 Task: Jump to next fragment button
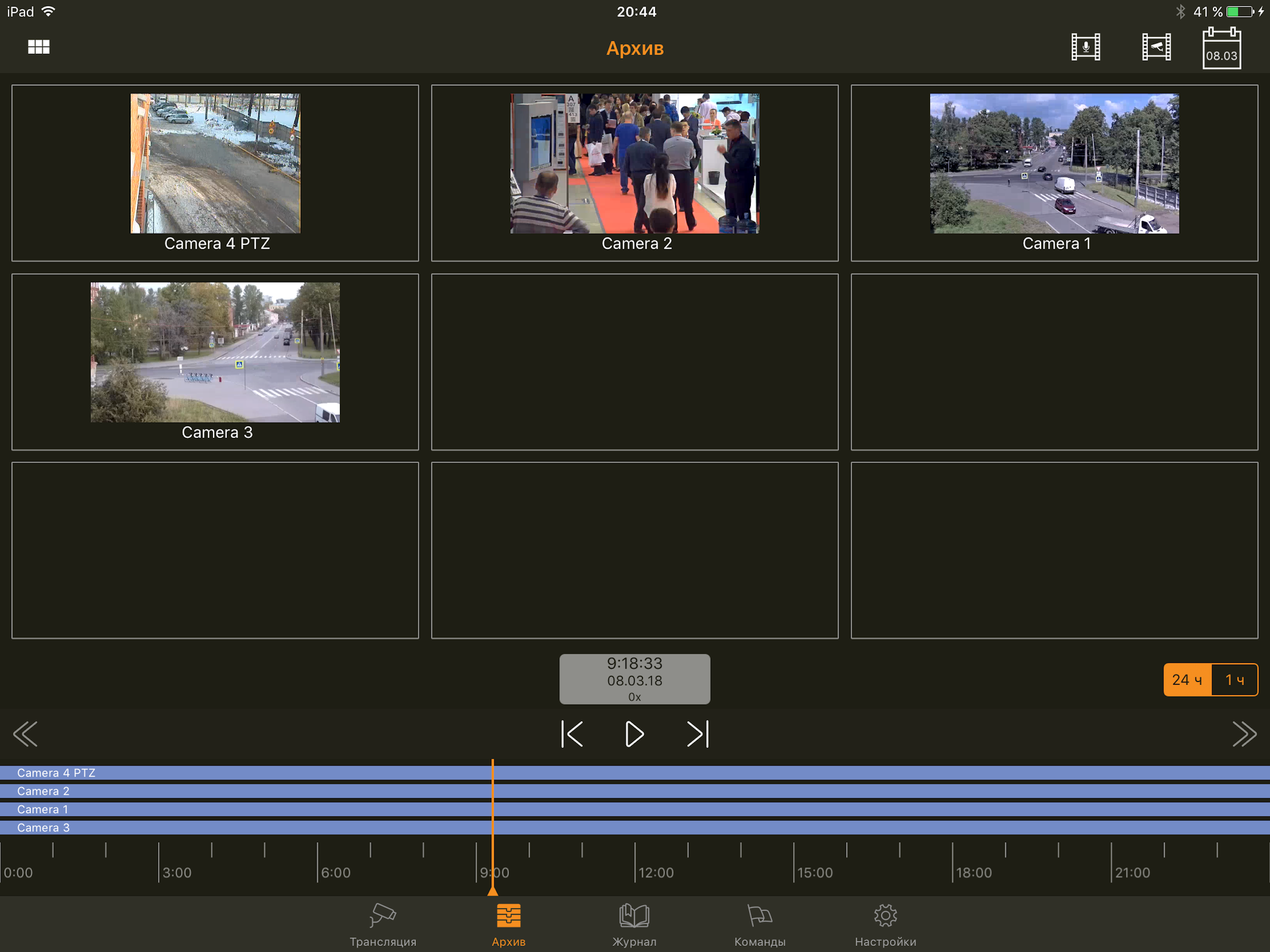tap(698, 734)
